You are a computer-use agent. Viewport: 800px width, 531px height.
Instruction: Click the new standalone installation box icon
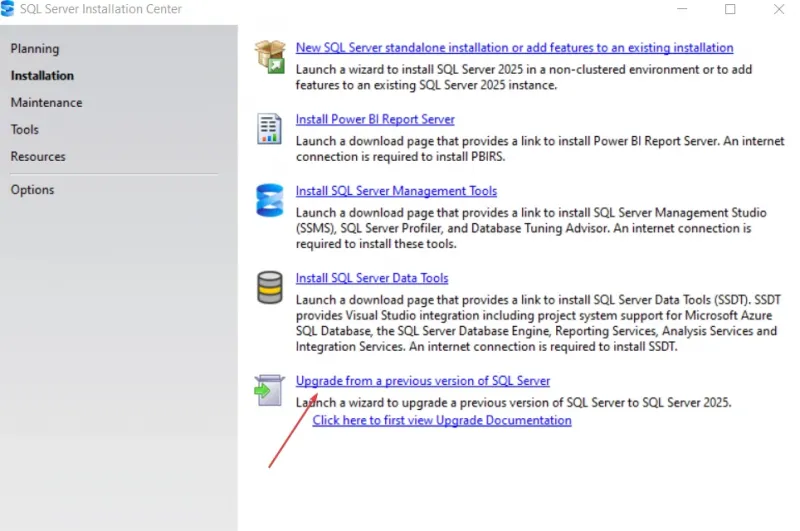point(270,57)
